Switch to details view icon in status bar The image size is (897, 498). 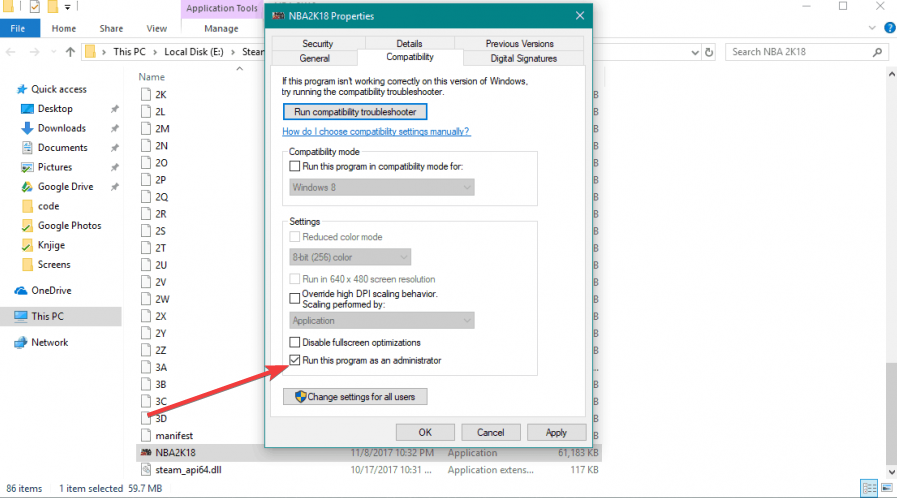(x=870, y=488)
